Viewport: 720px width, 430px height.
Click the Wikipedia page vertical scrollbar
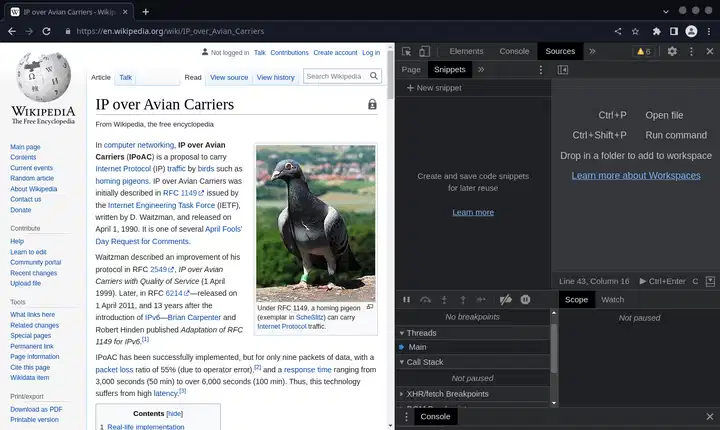[x=390, y=74]
